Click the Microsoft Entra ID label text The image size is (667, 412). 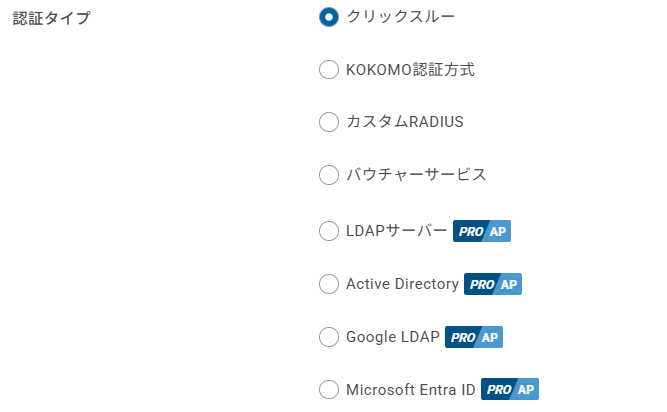tap(411, 389)
